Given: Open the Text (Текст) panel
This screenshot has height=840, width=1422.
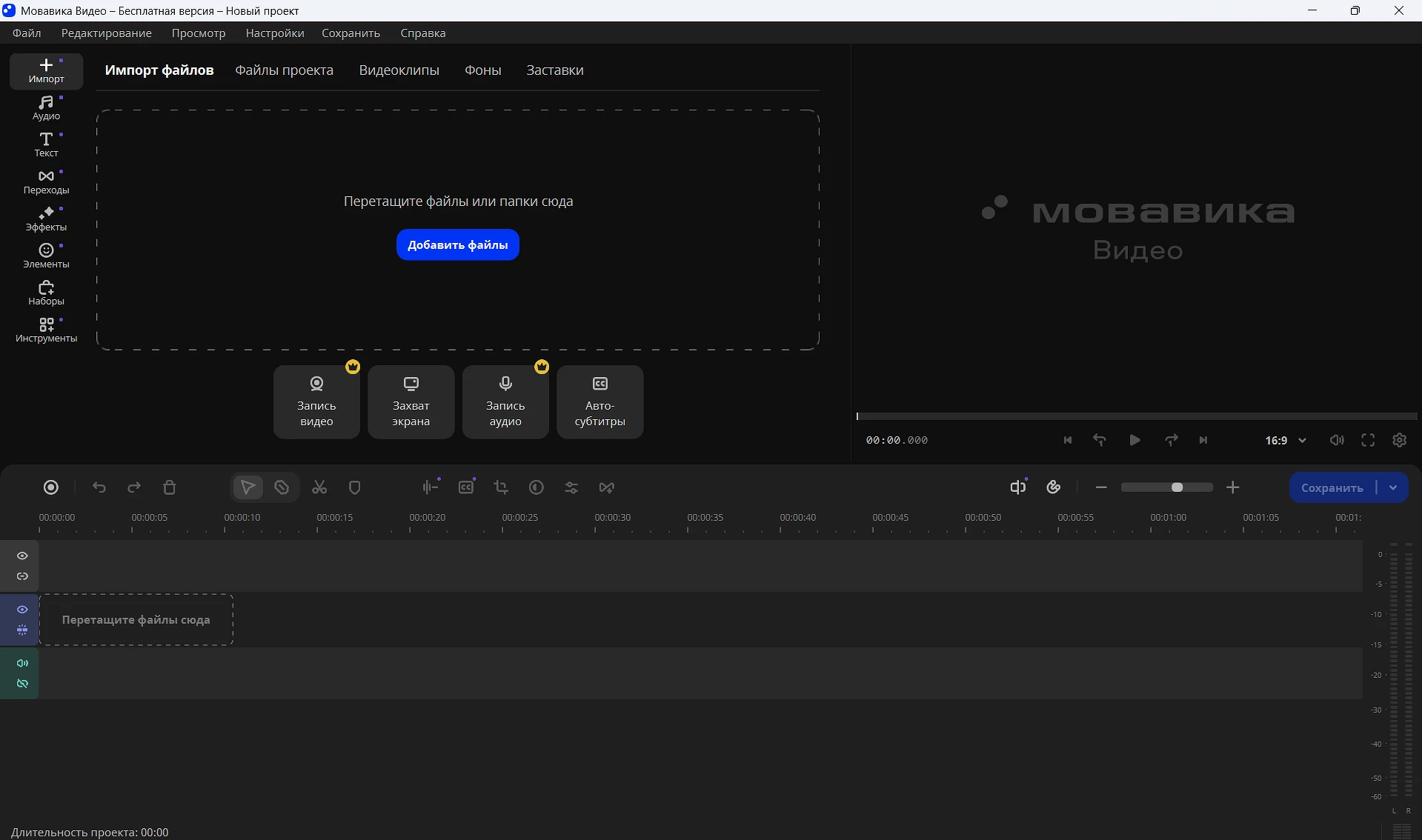Looking at the screenshot, I should coord(46,144).
